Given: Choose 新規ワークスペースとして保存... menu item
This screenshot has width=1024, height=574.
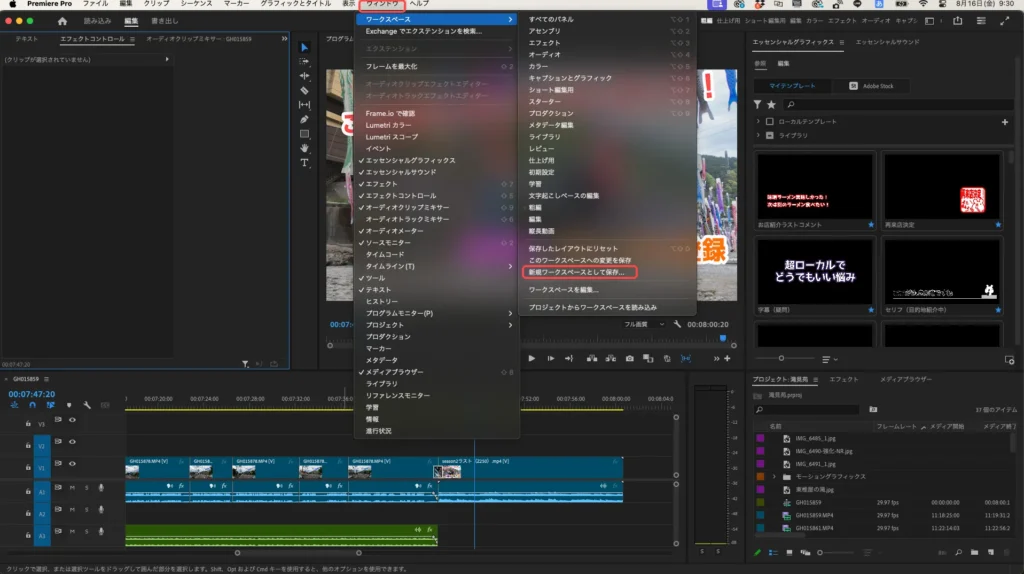Looking at the screenshot, I should click(x=577, y=271).
